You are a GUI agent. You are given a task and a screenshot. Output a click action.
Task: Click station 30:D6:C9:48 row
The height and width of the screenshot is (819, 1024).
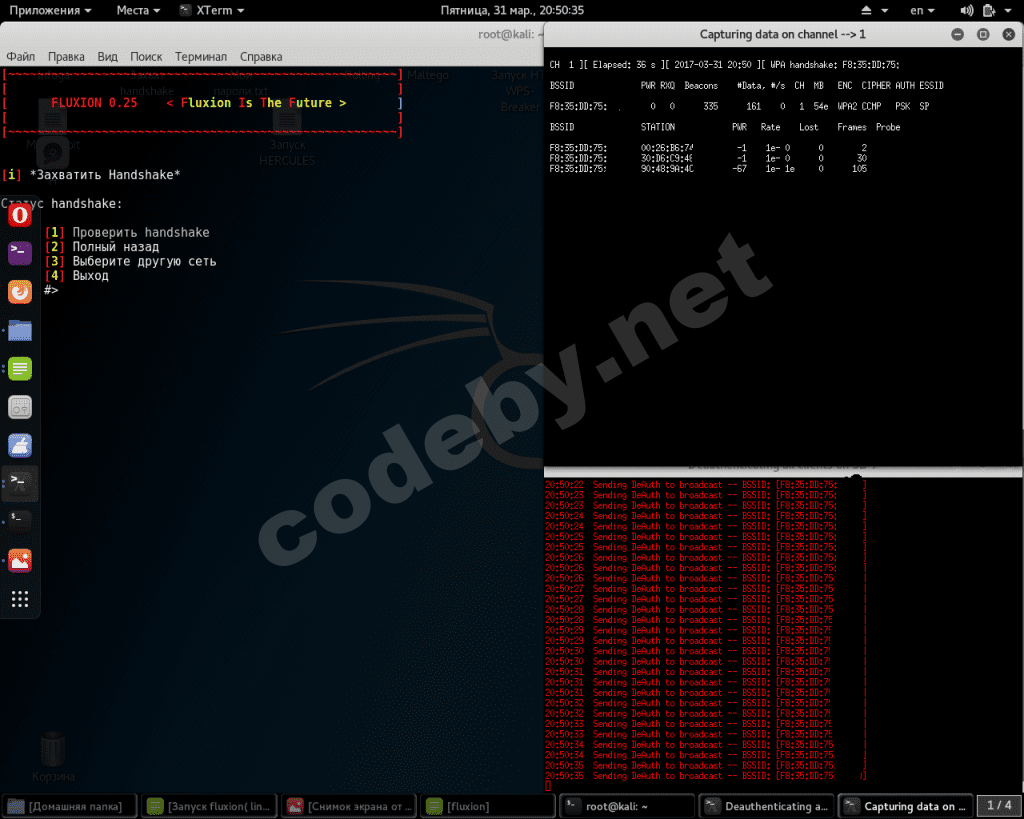[x=708, y=158]
